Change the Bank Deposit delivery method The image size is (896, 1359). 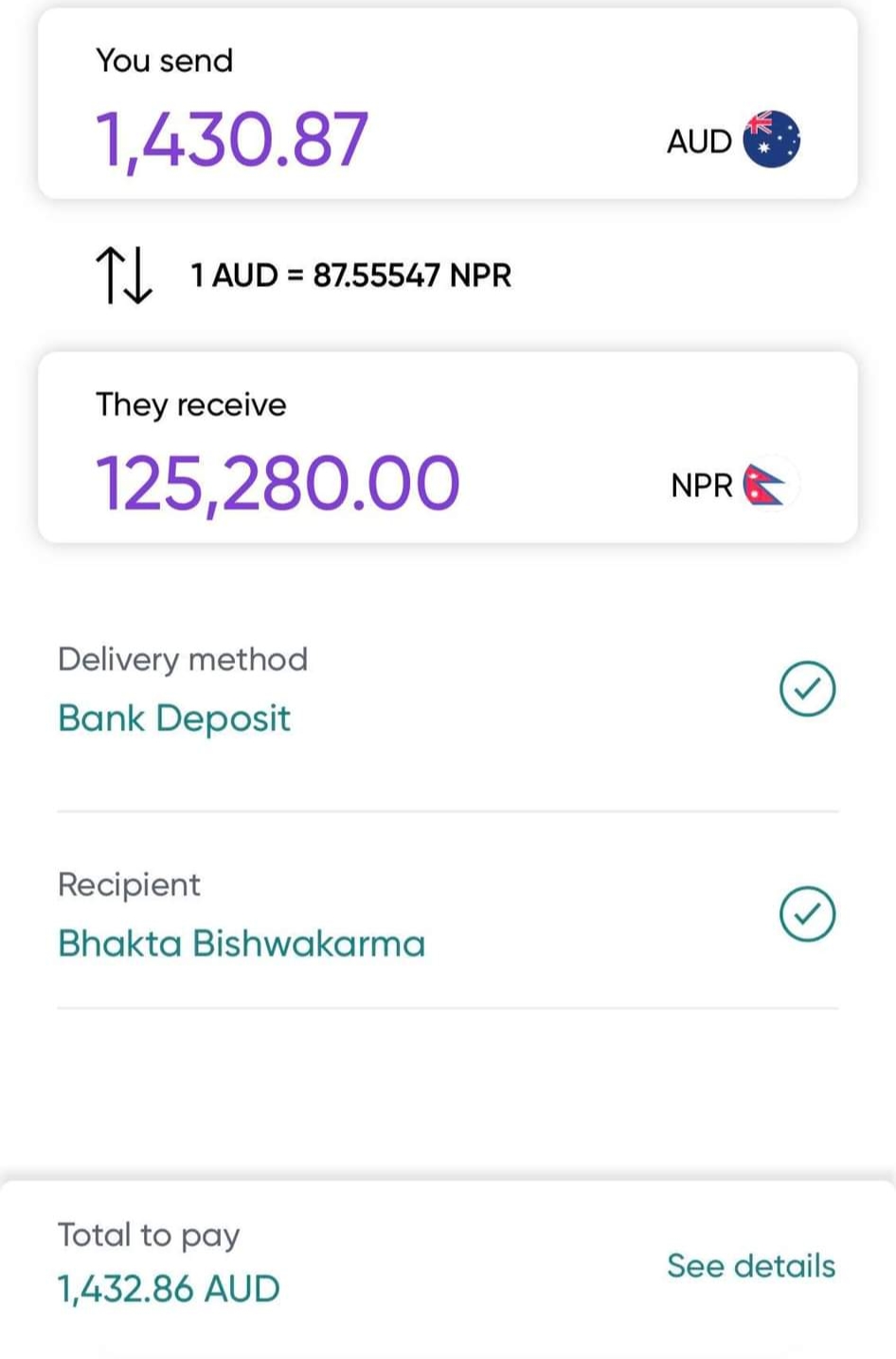click(x=174, y=718)
